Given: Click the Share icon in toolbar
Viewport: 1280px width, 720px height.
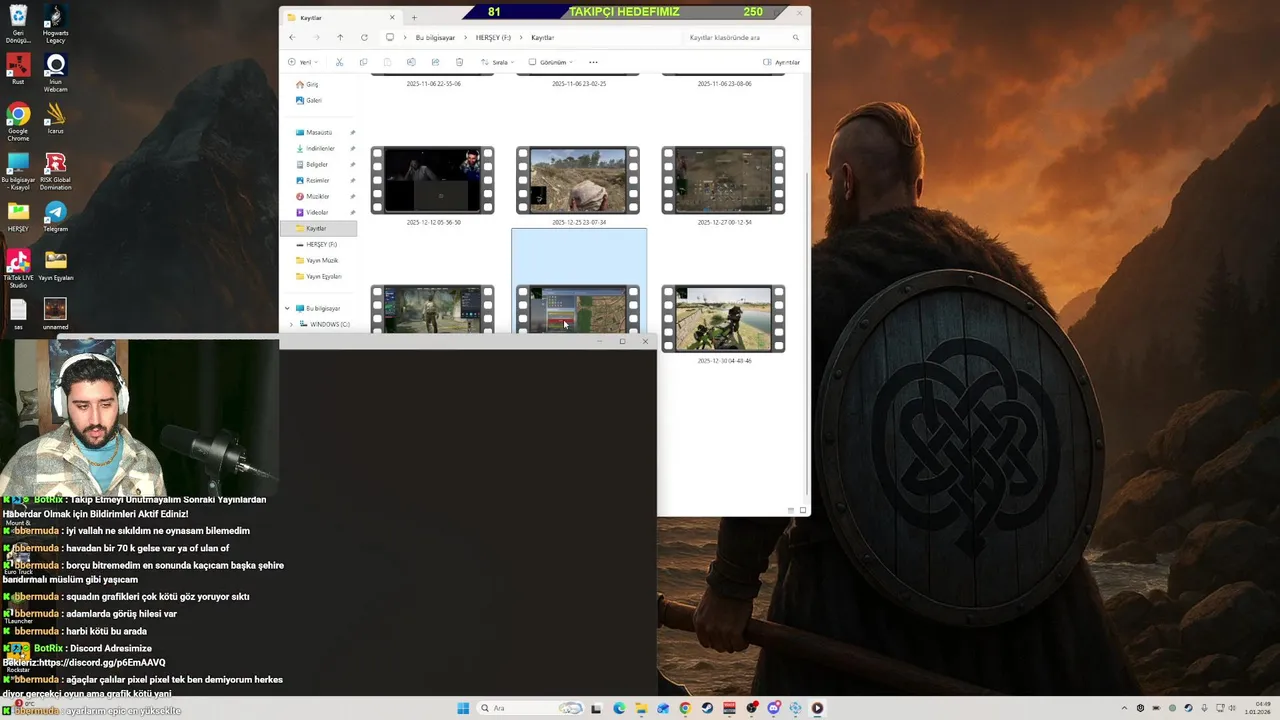Looking at the screenshot, I should click(435, 62).
